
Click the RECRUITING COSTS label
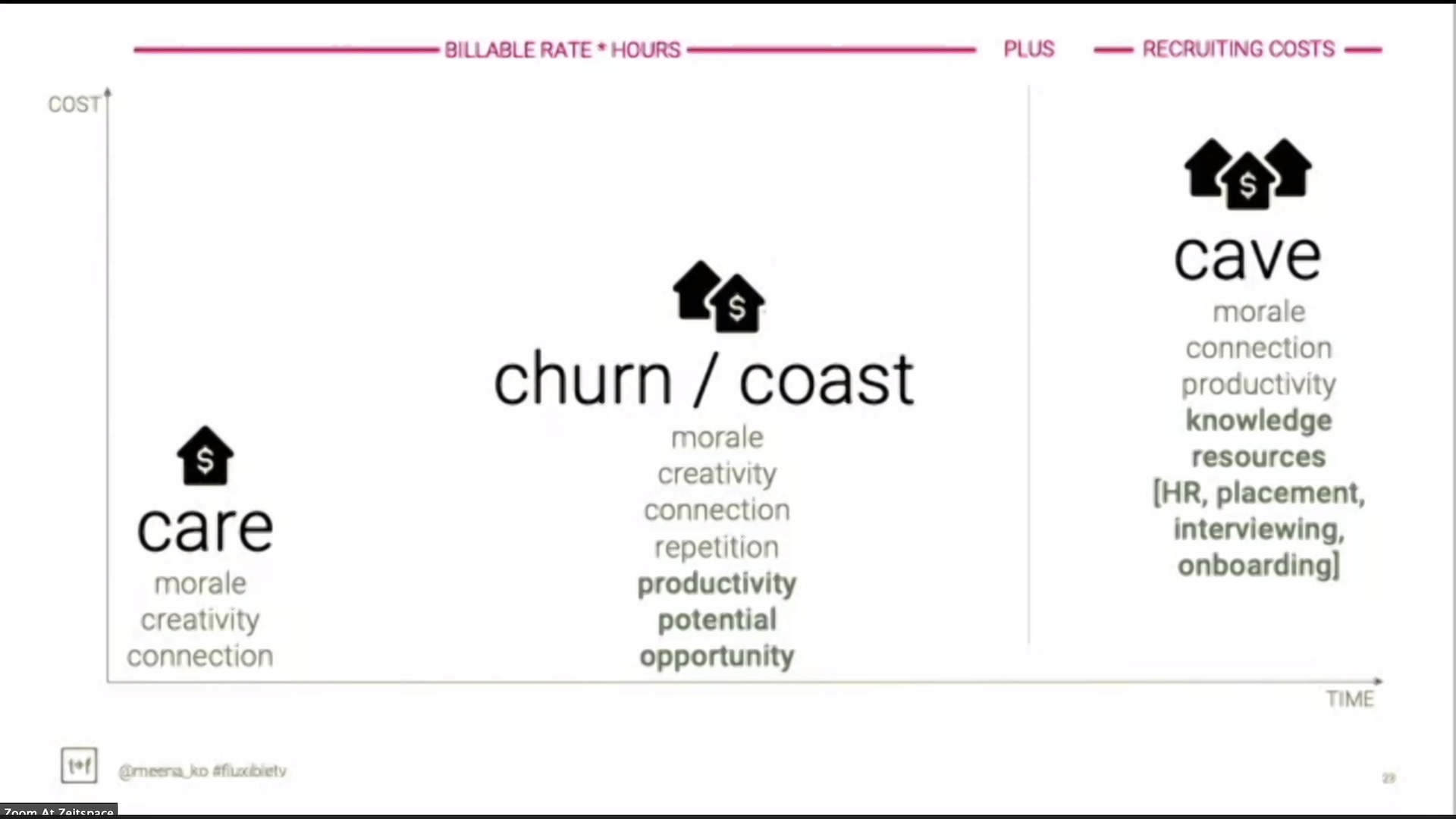coord(1239,48)
